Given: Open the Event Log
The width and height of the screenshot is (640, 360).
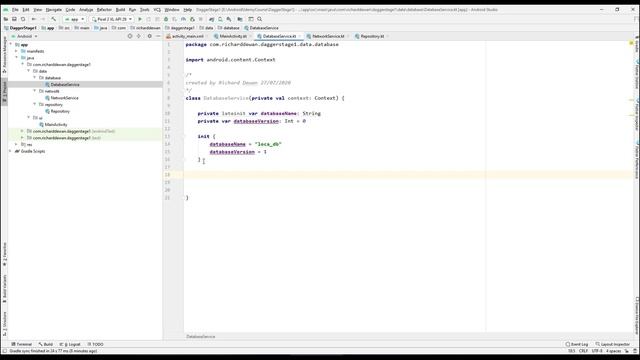Looking at the screenshot, I should (577, 344).
